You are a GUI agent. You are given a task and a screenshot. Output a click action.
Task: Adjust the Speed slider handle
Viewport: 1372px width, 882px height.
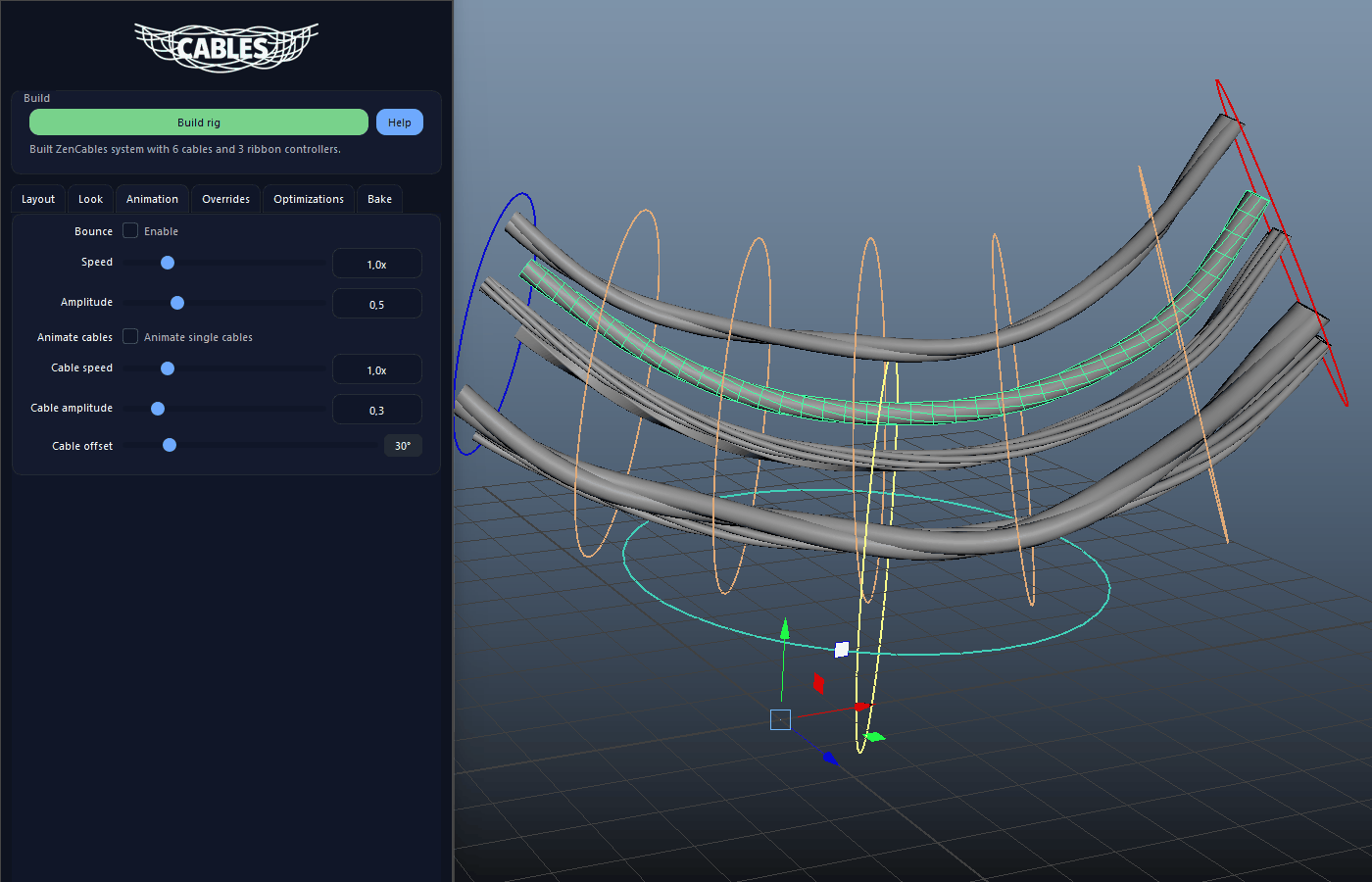pos(168,263)
